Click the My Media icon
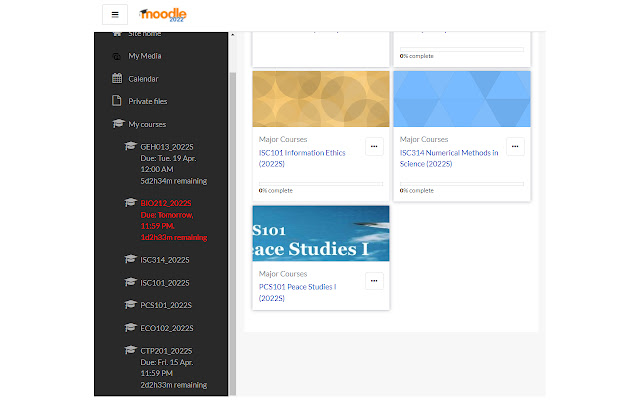The image size is (640, 400). click(x=117, y=56)
